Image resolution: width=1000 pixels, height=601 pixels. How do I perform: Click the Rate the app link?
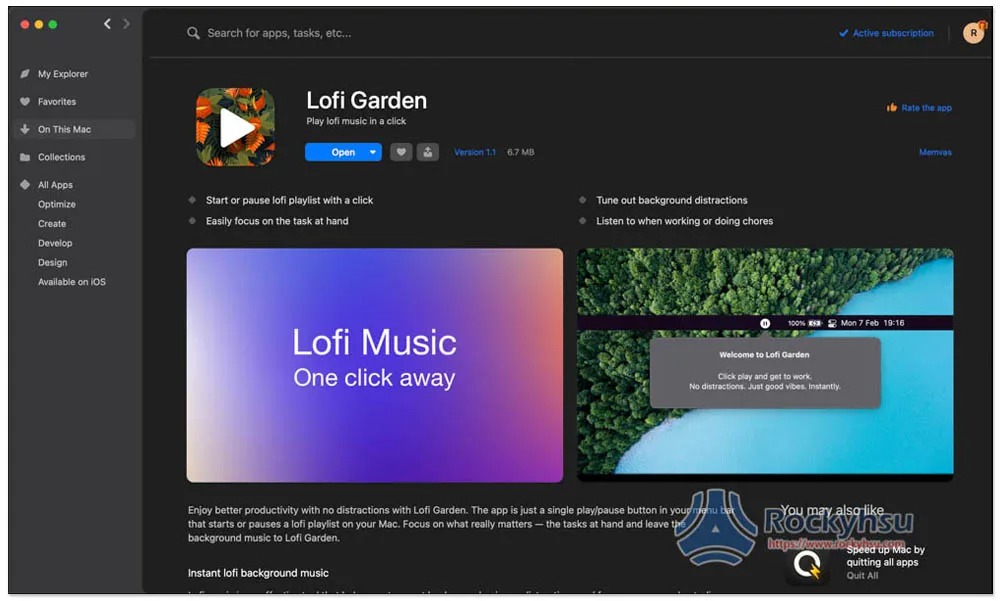(925, 108)
